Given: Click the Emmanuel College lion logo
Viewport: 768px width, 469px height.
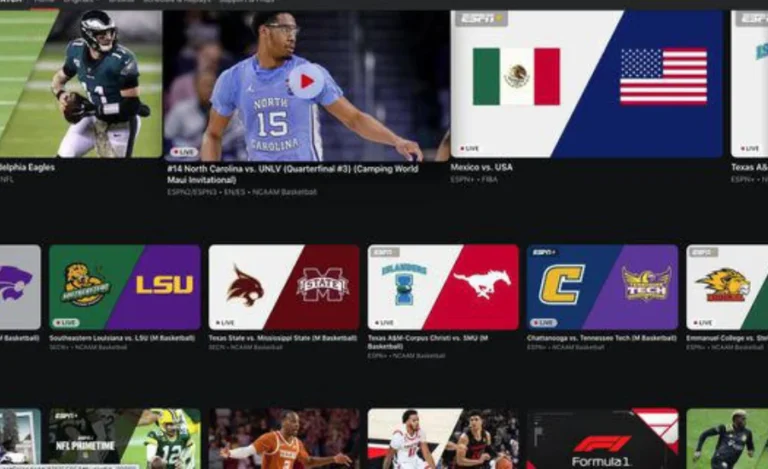Looking at the screenshot, I should (723, 285).
